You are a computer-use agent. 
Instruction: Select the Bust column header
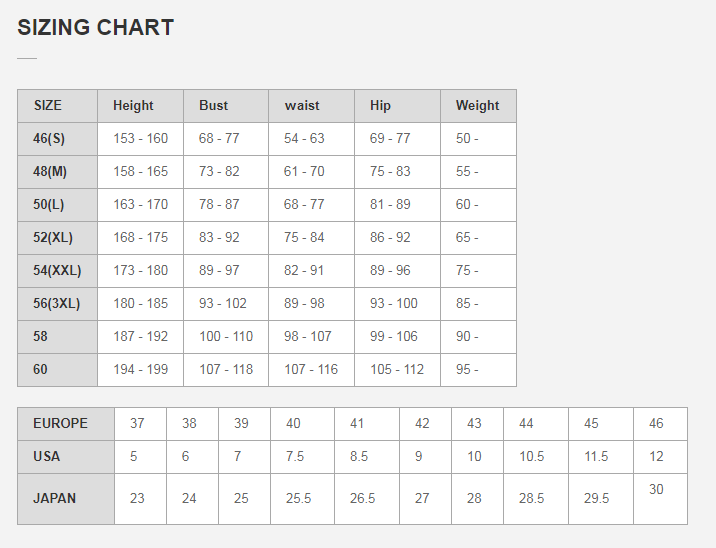pyautogui.click(x=213, y=105)
